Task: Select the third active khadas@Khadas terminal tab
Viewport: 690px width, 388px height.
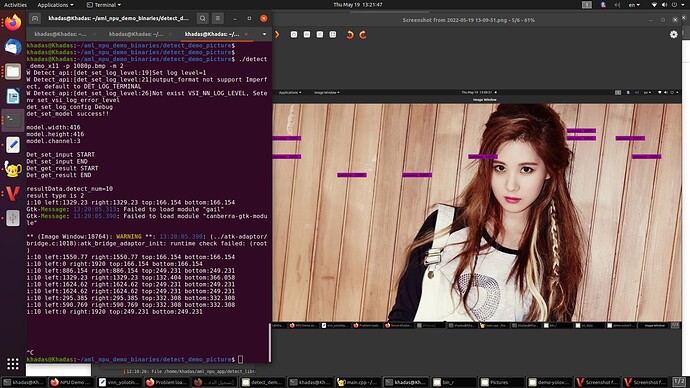Action: coord(212,34)
